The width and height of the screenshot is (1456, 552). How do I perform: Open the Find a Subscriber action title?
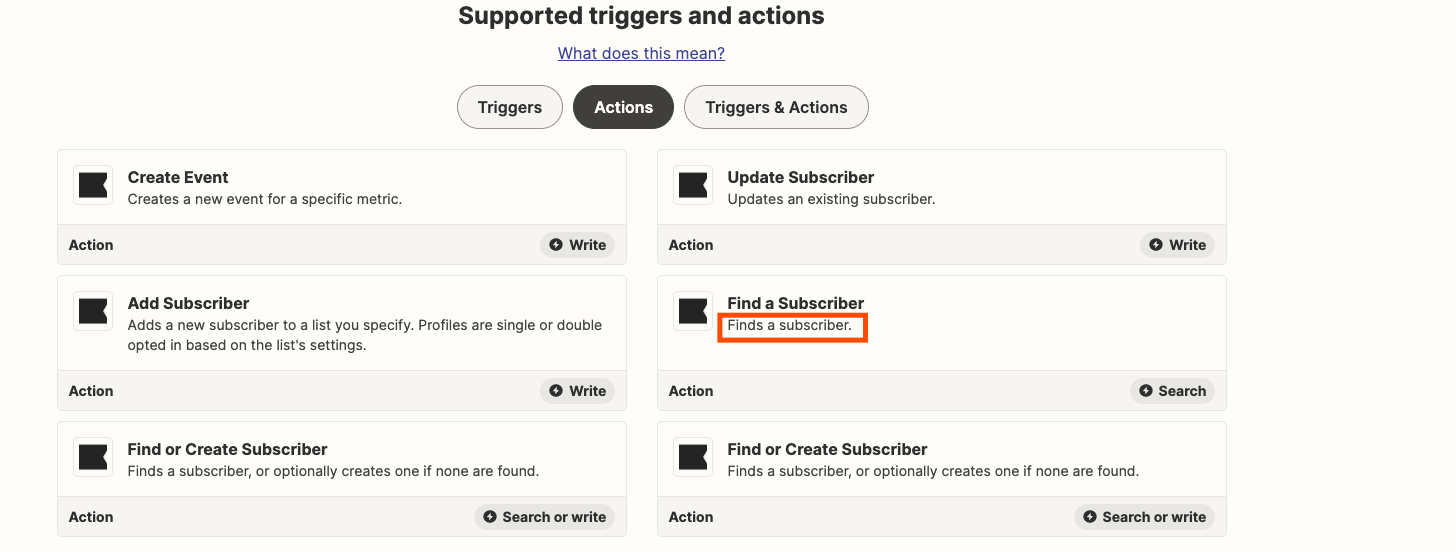795,303
